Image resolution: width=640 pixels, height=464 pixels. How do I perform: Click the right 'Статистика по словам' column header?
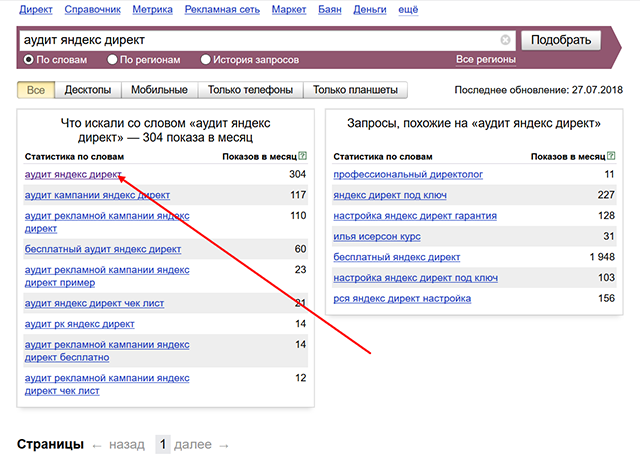pos(383,157)
